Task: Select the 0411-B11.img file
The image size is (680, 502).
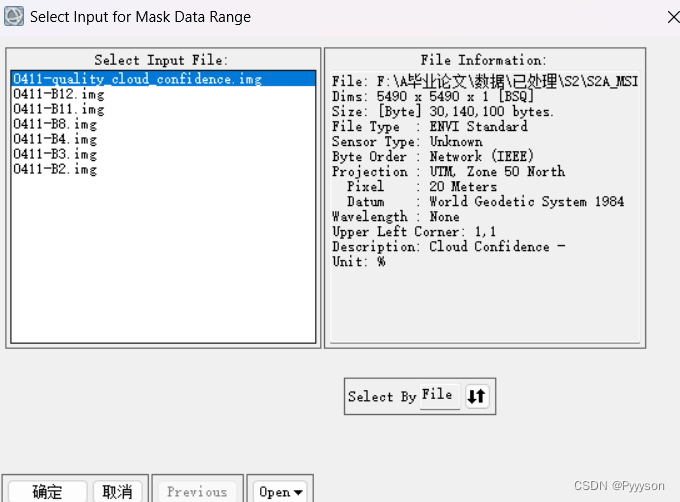Action: point(59,109)
